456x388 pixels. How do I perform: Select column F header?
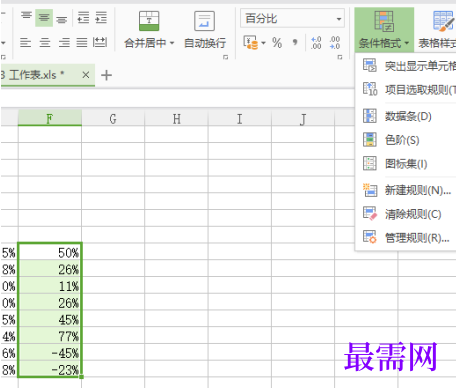coord(50,118)
